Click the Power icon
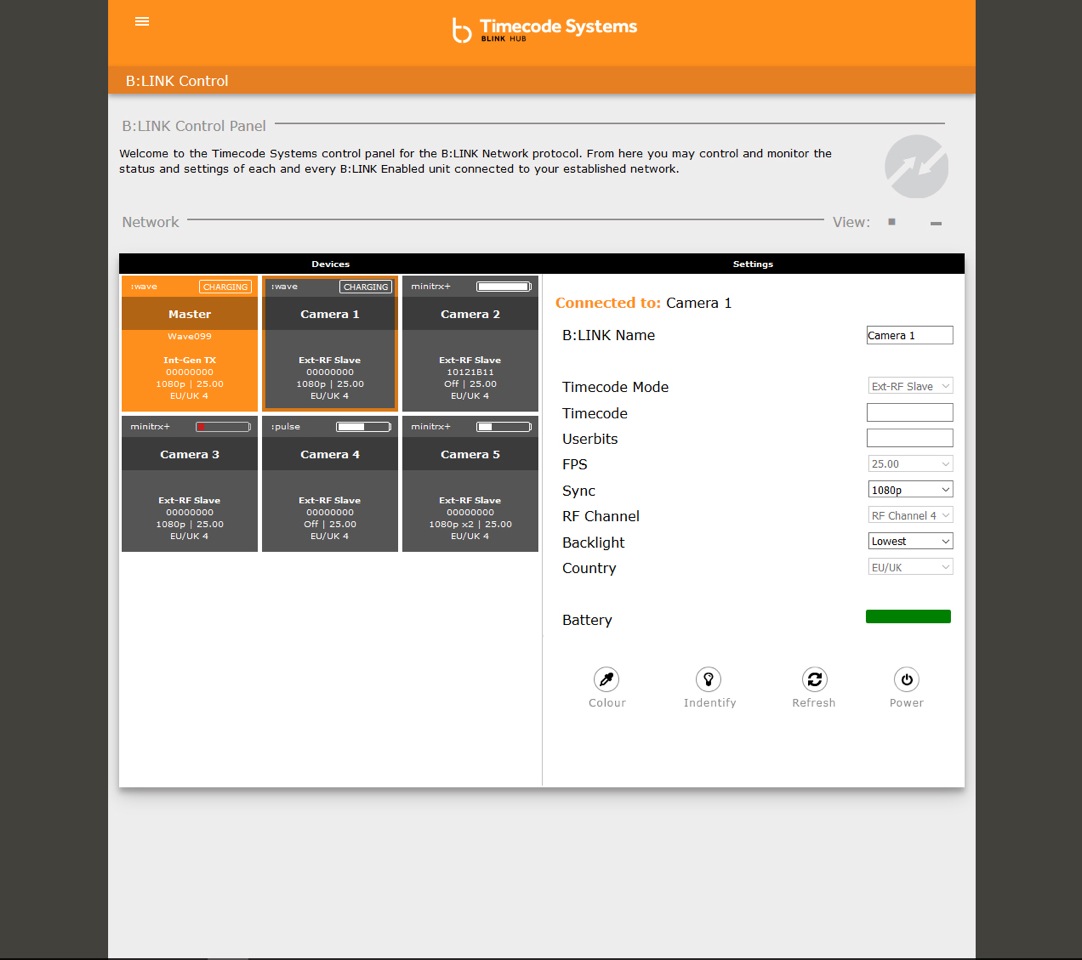The width and height of the screenshot is (1082, 960). pyautogui.click(x=907, y=680)
